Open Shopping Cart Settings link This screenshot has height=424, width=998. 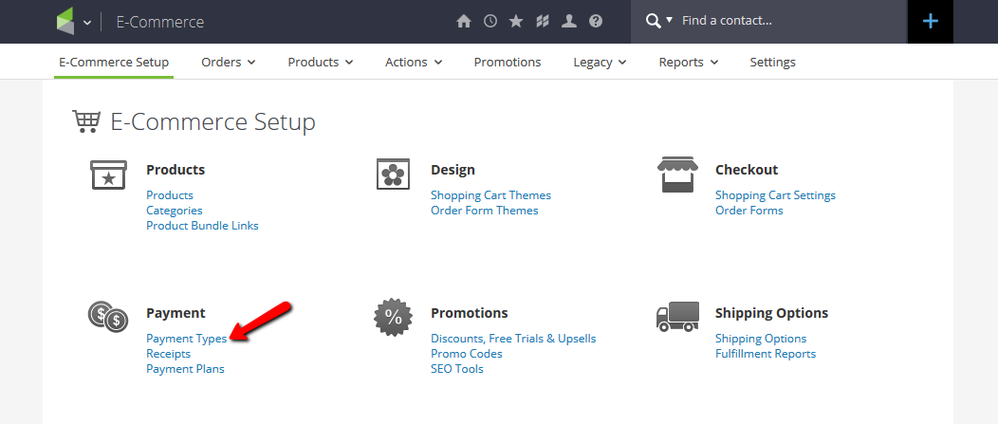click(775, 196)
